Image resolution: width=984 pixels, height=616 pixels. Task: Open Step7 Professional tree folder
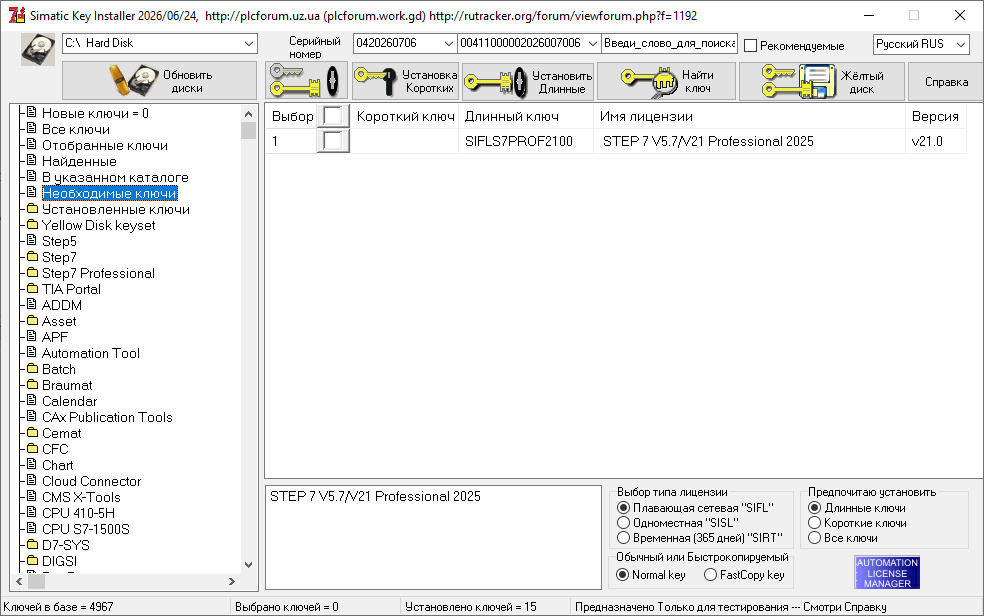point(99,273)
